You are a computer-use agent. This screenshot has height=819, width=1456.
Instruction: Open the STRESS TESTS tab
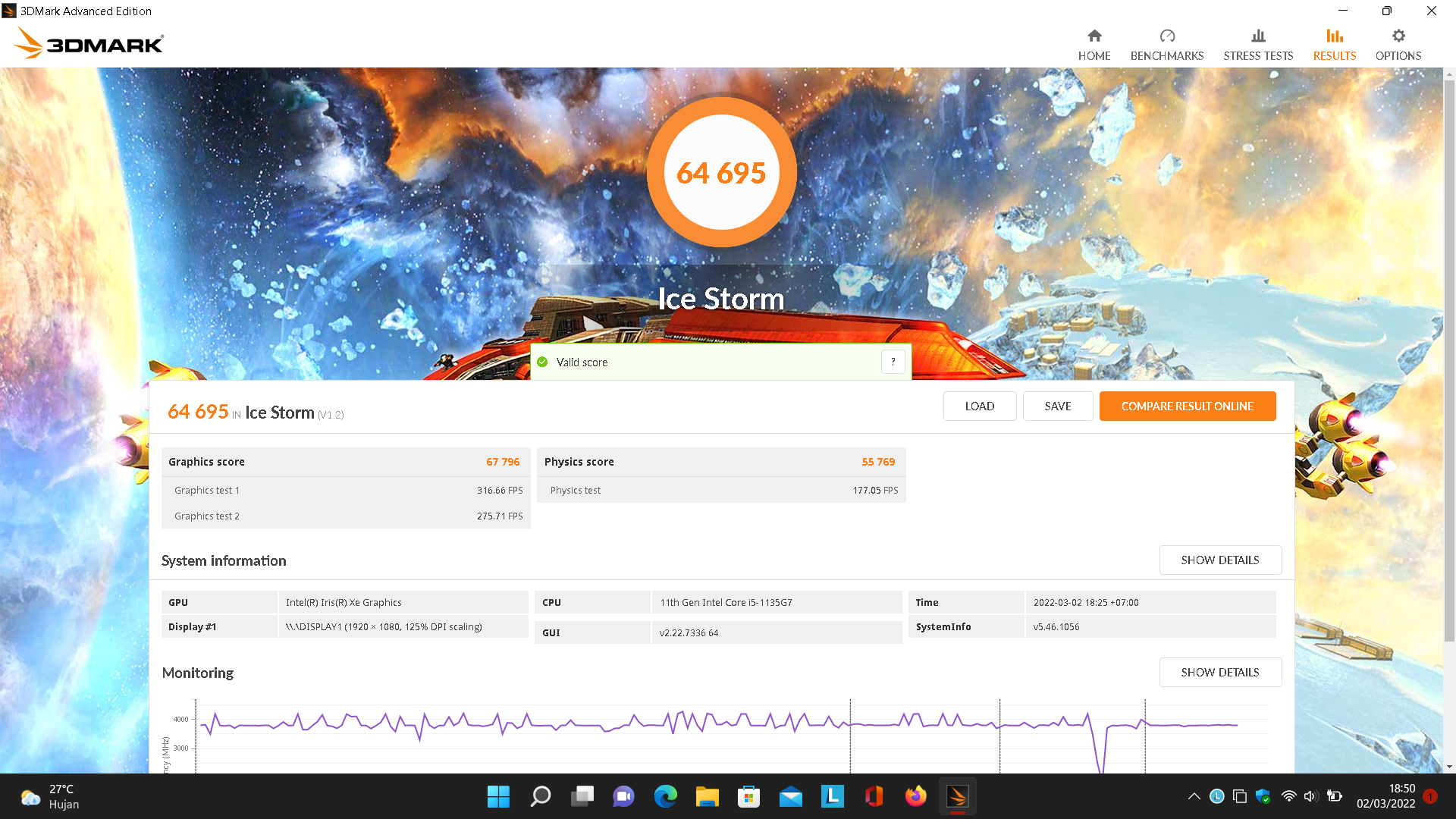[1258, 45]
